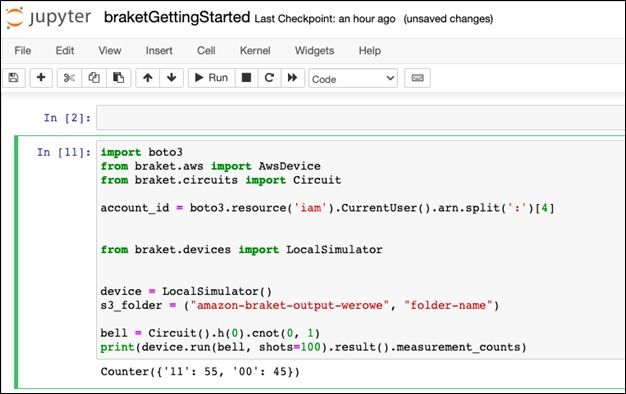Click the save and checkpoint icon
The image size is (626, 394).
[x=14, y=78]
